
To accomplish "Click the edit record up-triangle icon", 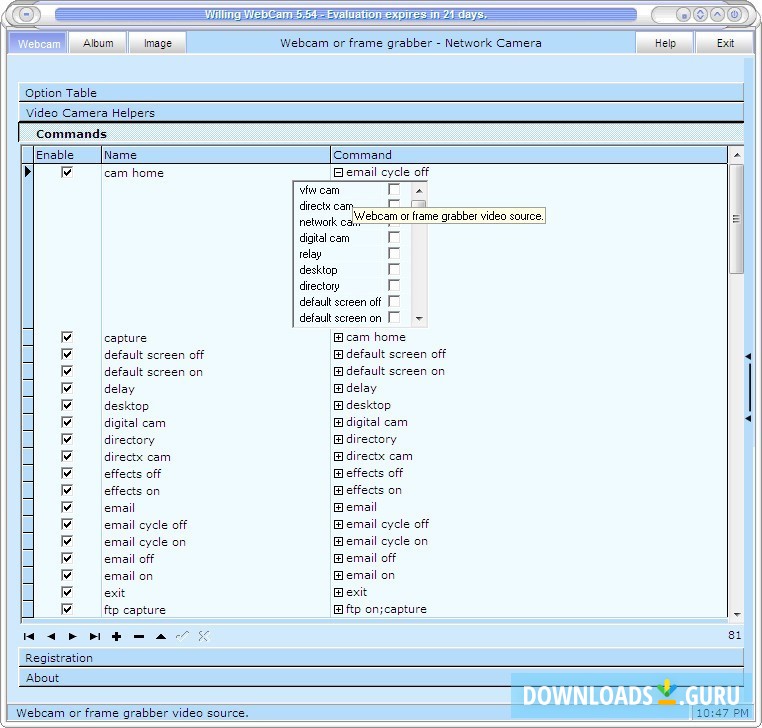I will (x=161, y=636).
